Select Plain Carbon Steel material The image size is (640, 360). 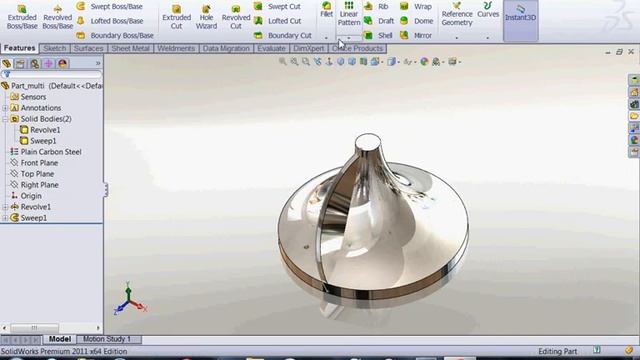46,152
